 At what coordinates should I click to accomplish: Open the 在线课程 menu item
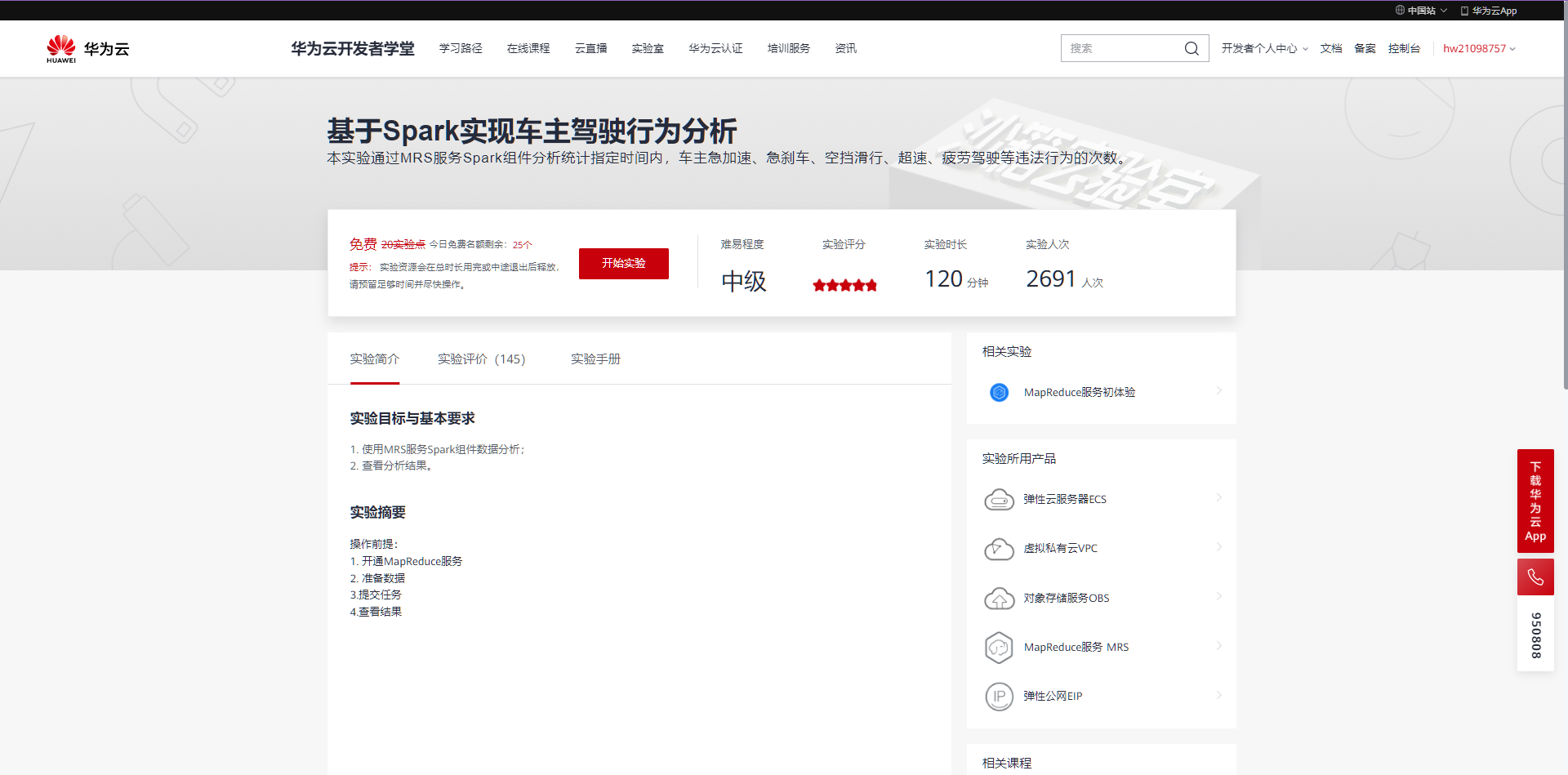[528, 48]
